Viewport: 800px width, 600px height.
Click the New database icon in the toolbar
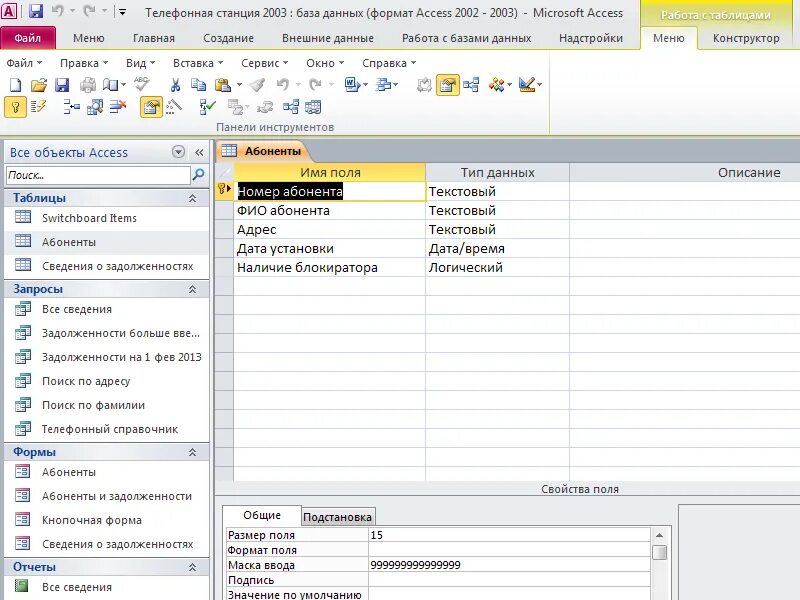coord(15,85)
